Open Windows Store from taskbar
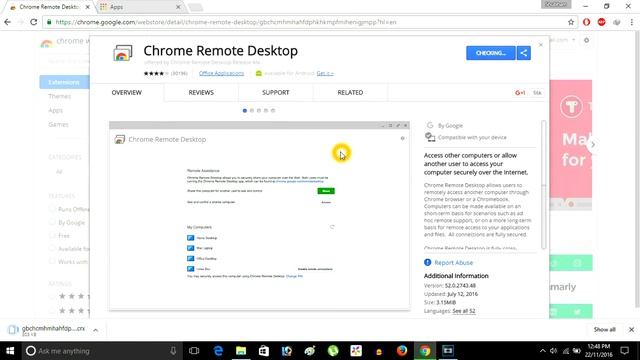 (x=264, y=351)
